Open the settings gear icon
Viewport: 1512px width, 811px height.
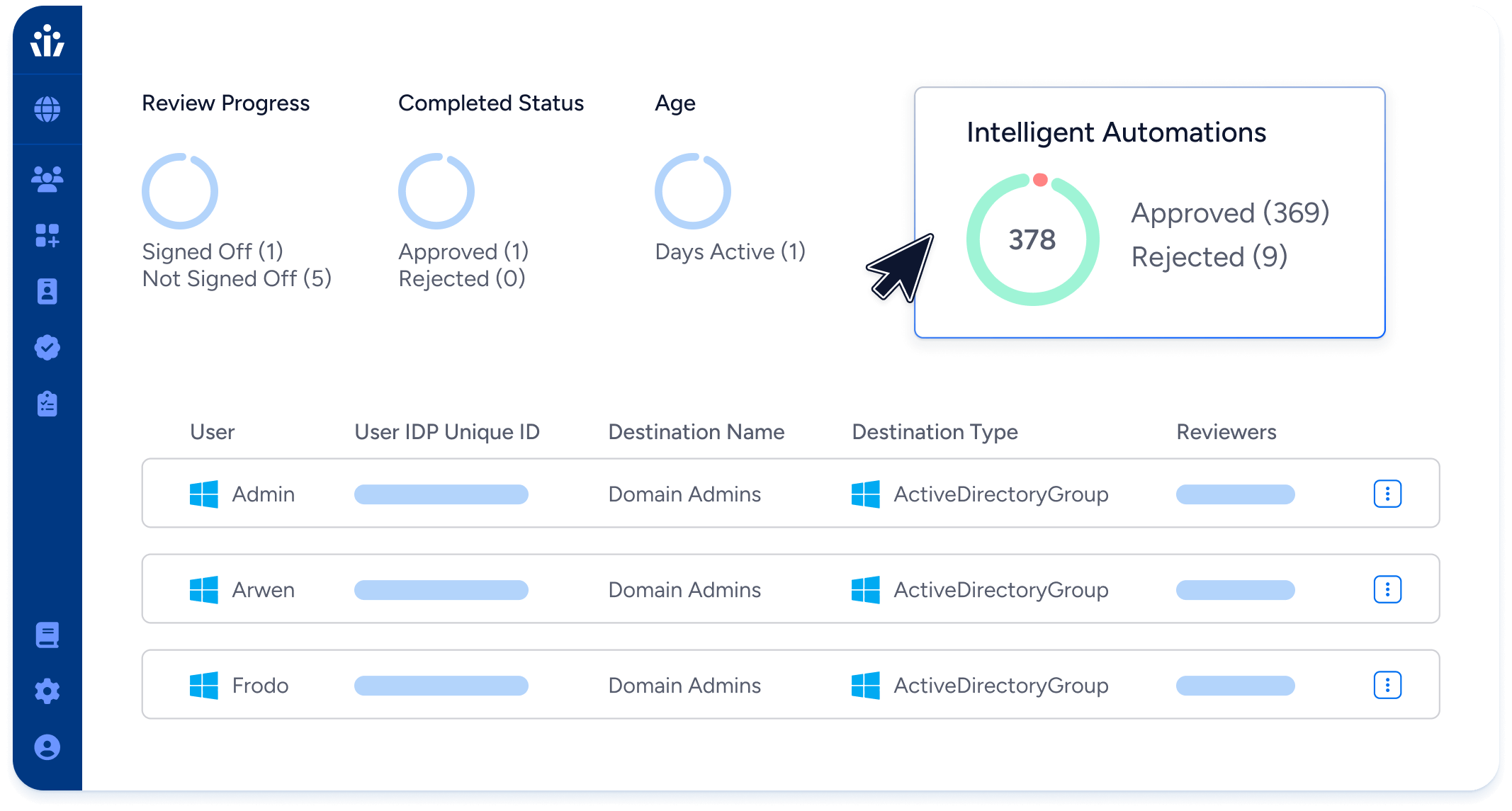47,691
